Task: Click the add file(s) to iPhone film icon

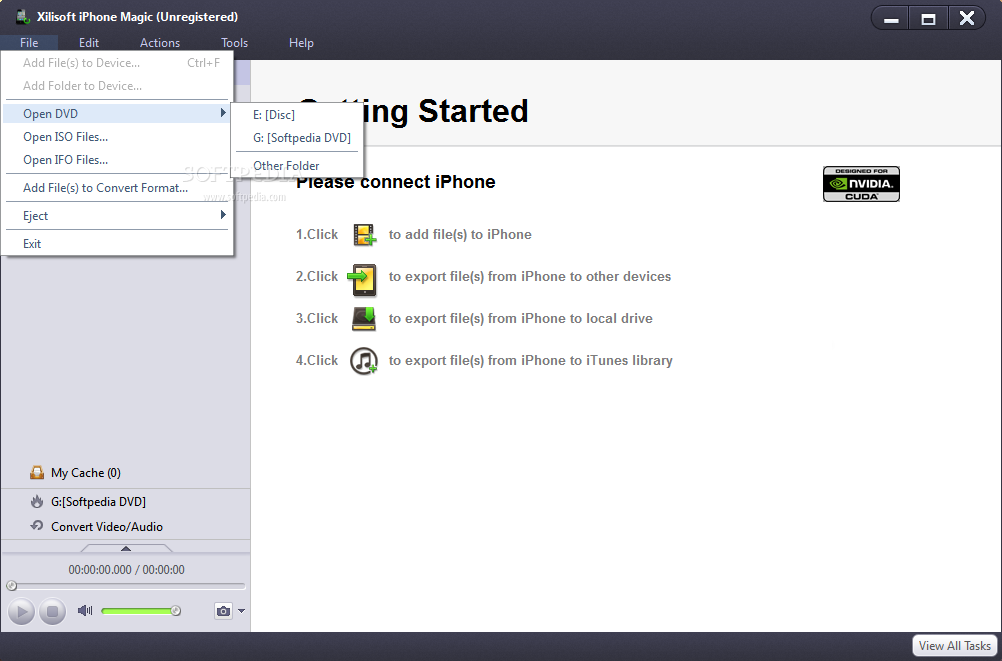Action: (365, 235)
